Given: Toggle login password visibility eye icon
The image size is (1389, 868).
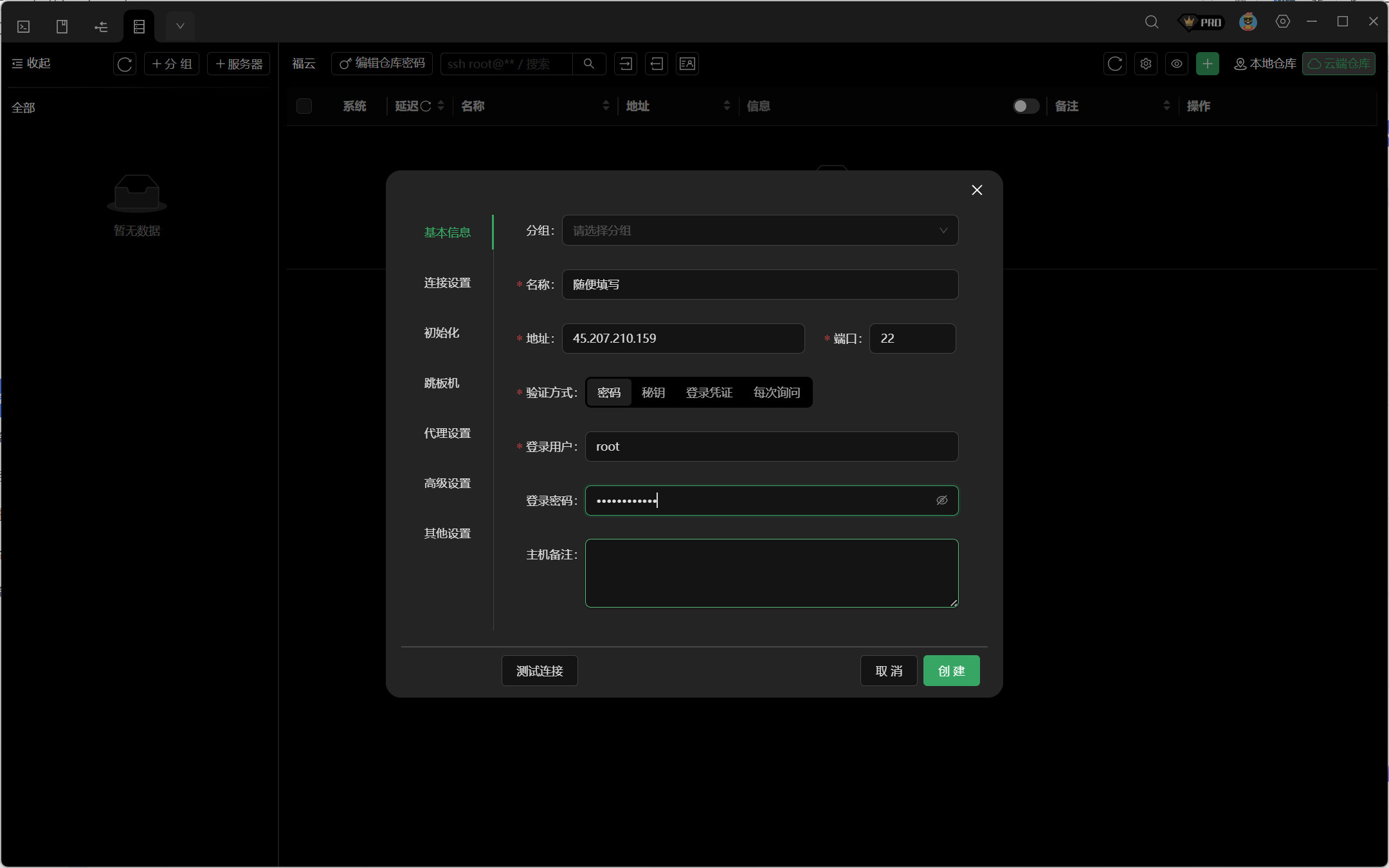Looking at the screenshot, I should coord(941,500).
